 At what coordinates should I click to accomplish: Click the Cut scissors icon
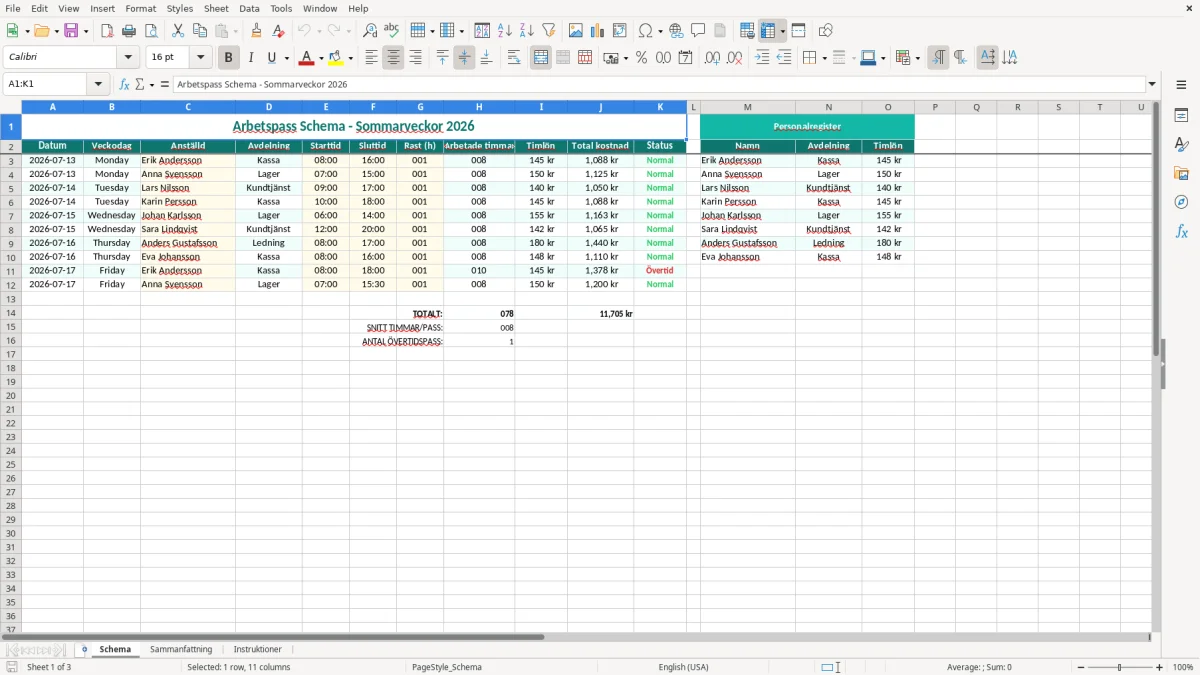pyautogui.click(x=178, y=31)
